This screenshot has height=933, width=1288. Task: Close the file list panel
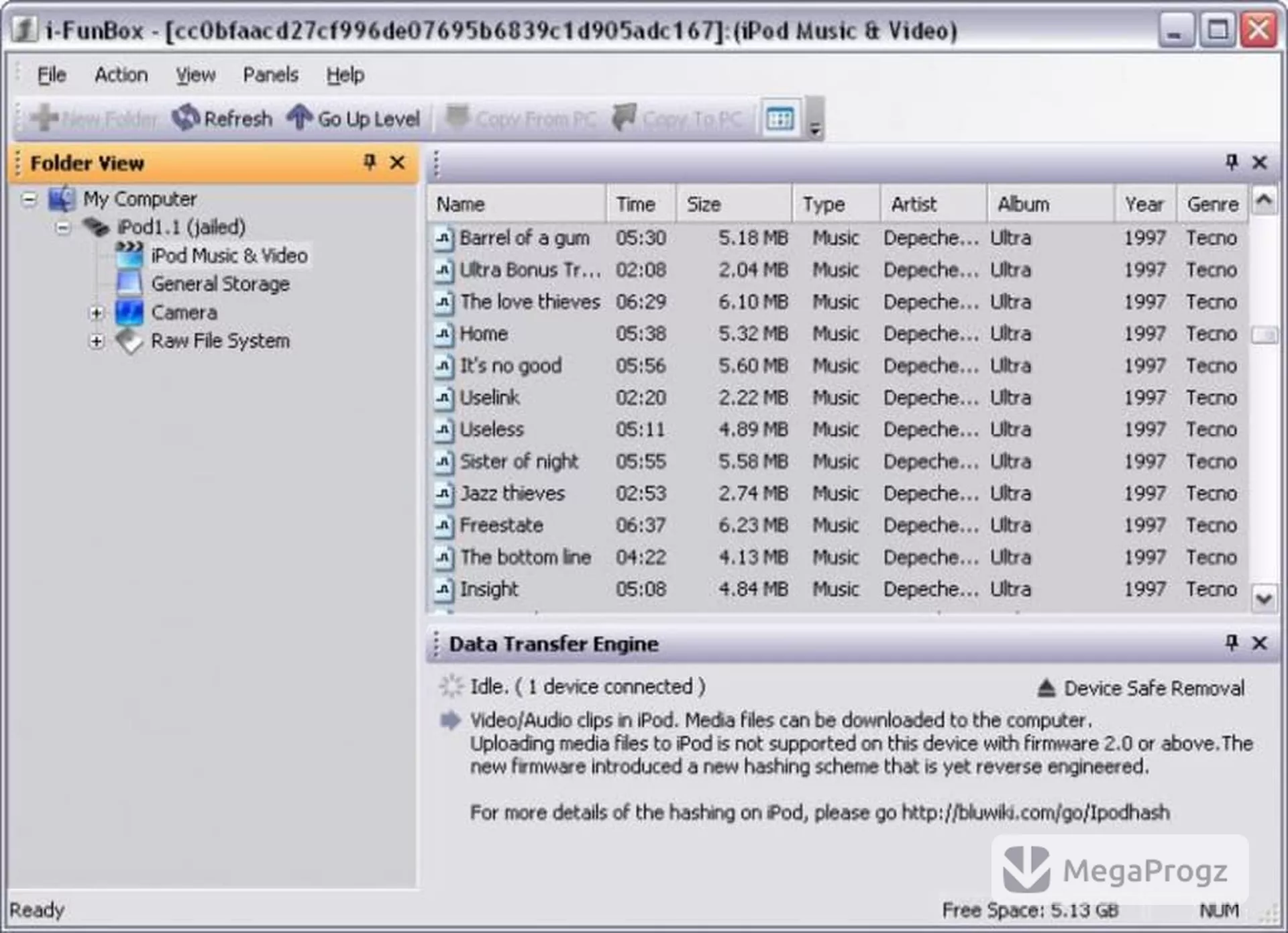click(x=1260, y=162)
